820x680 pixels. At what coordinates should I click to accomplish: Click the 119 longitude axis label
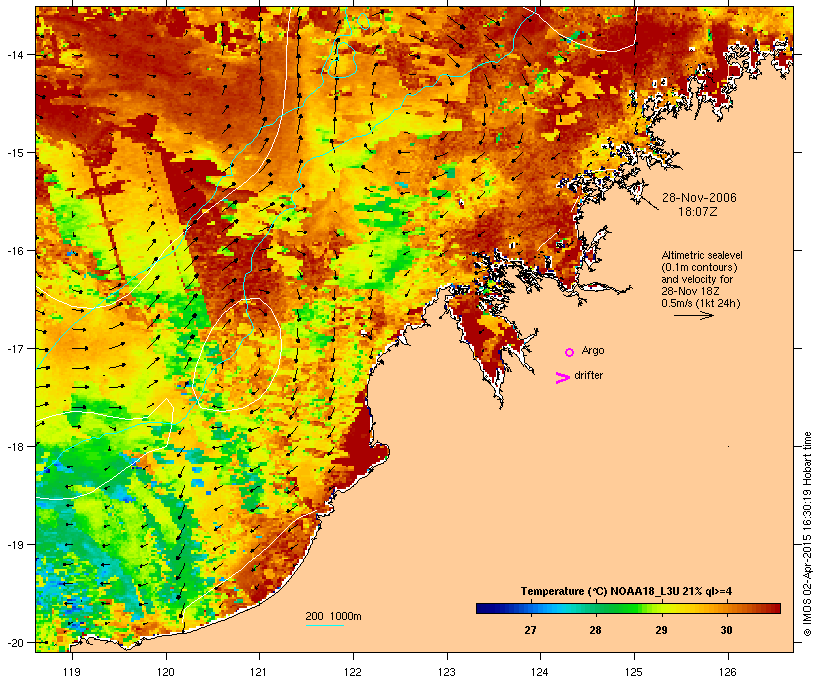pyautogui.click(x=72, y=672)
